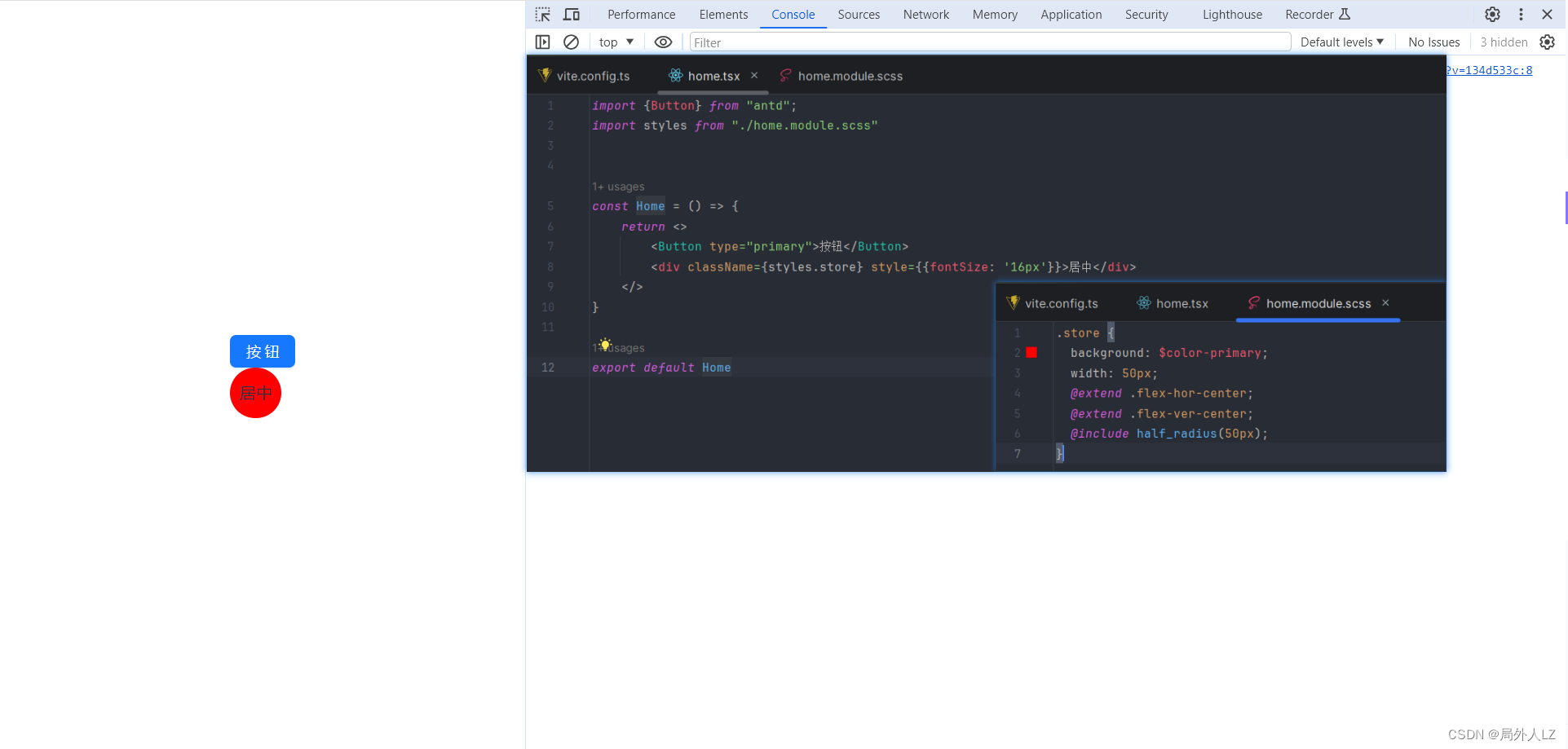Activate the inspect element picker icon
The width and height of the screenshot is (1568, 749).
543,15
